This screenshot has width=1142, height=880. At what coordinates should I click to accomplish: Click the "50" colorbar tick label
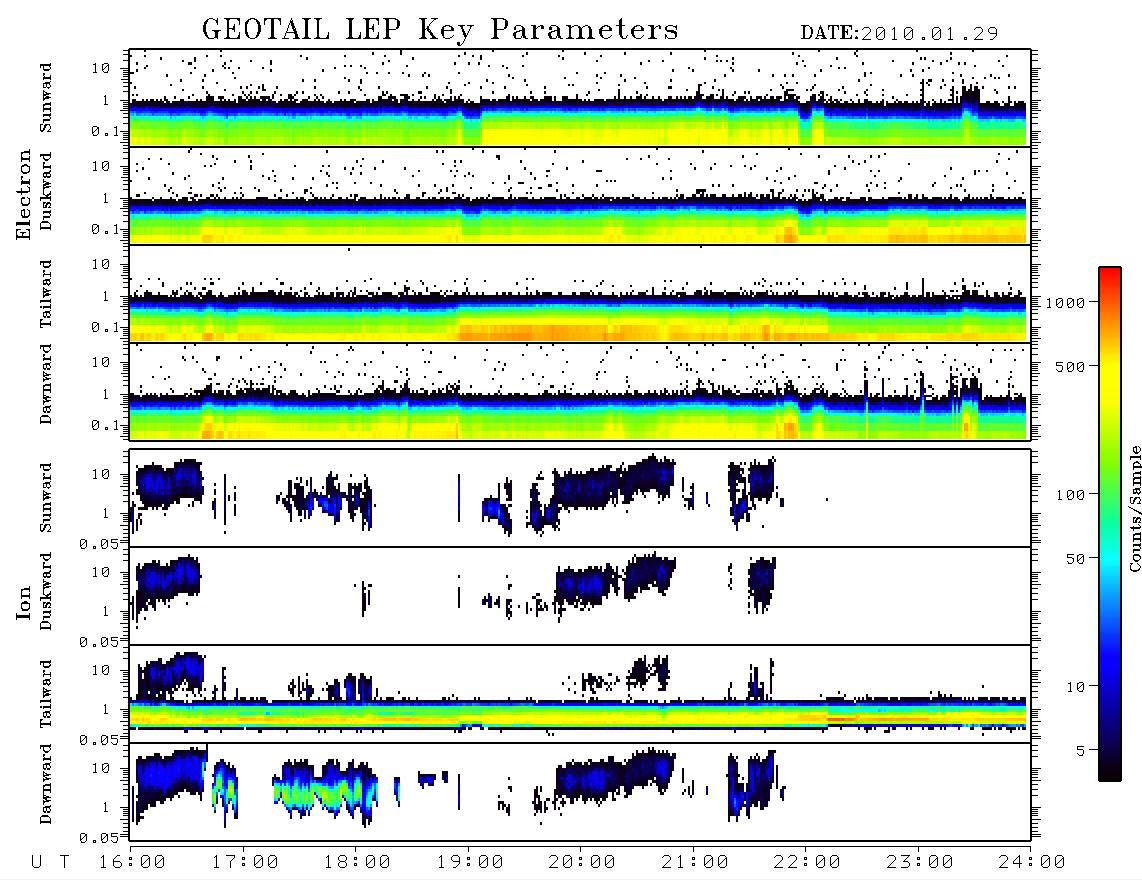1076,559
